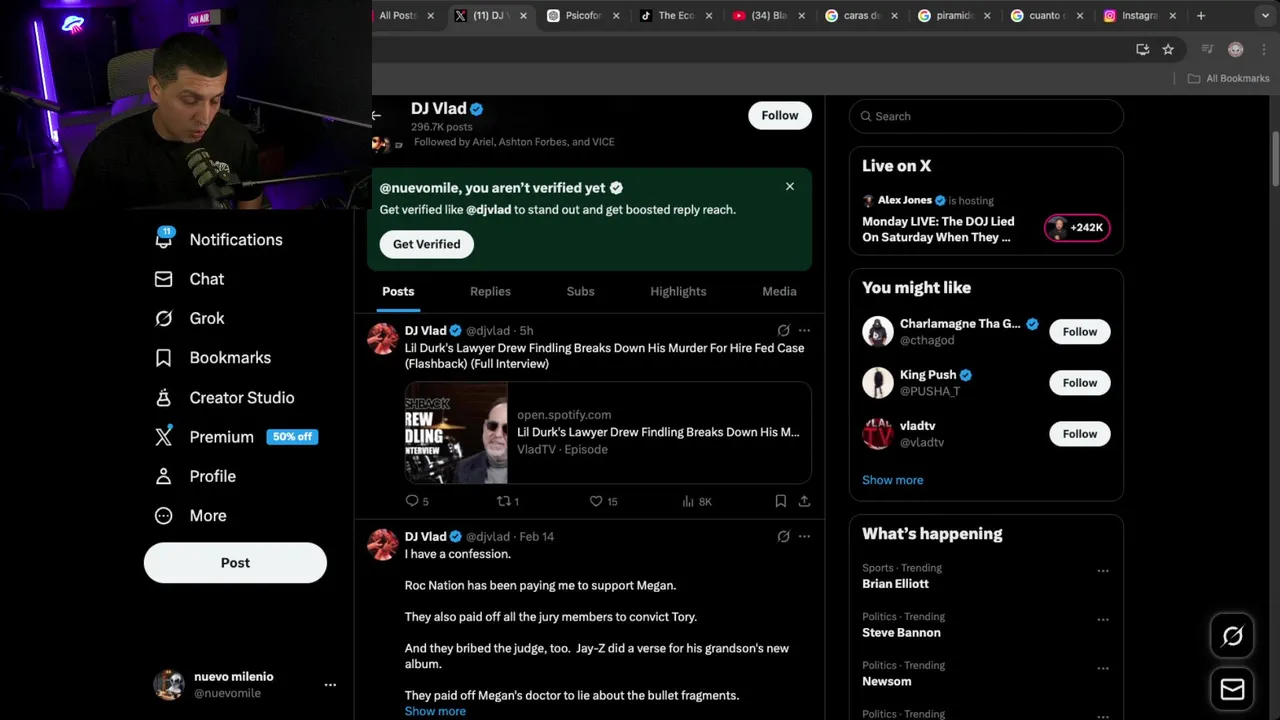Like the Lil Durk lawyer post
The image size is (1280, 720).
pos(596,501)
